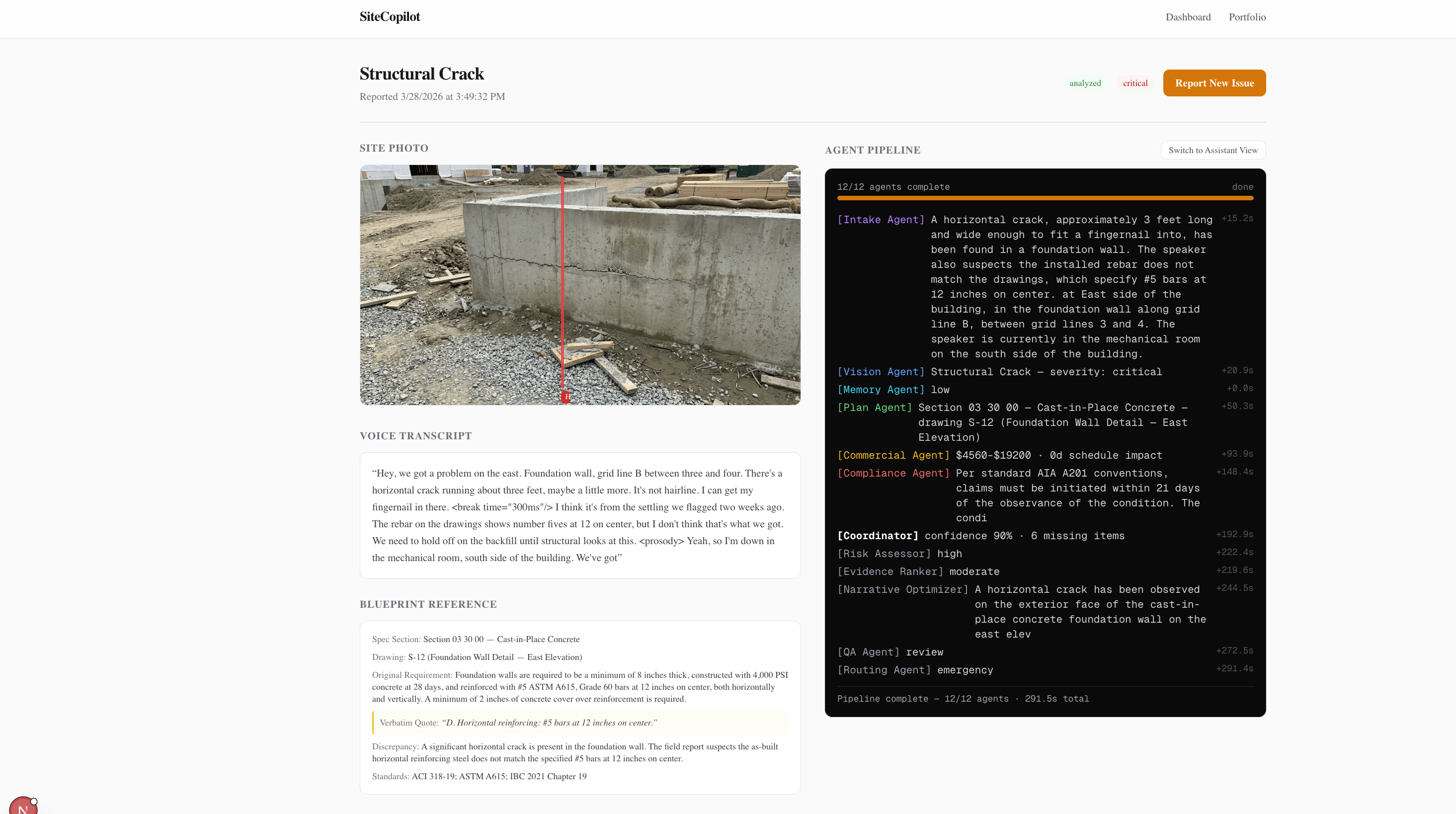Screen dimensions: 1456x814
Task: Open the Portfolio page
Action: point(1247,17)
